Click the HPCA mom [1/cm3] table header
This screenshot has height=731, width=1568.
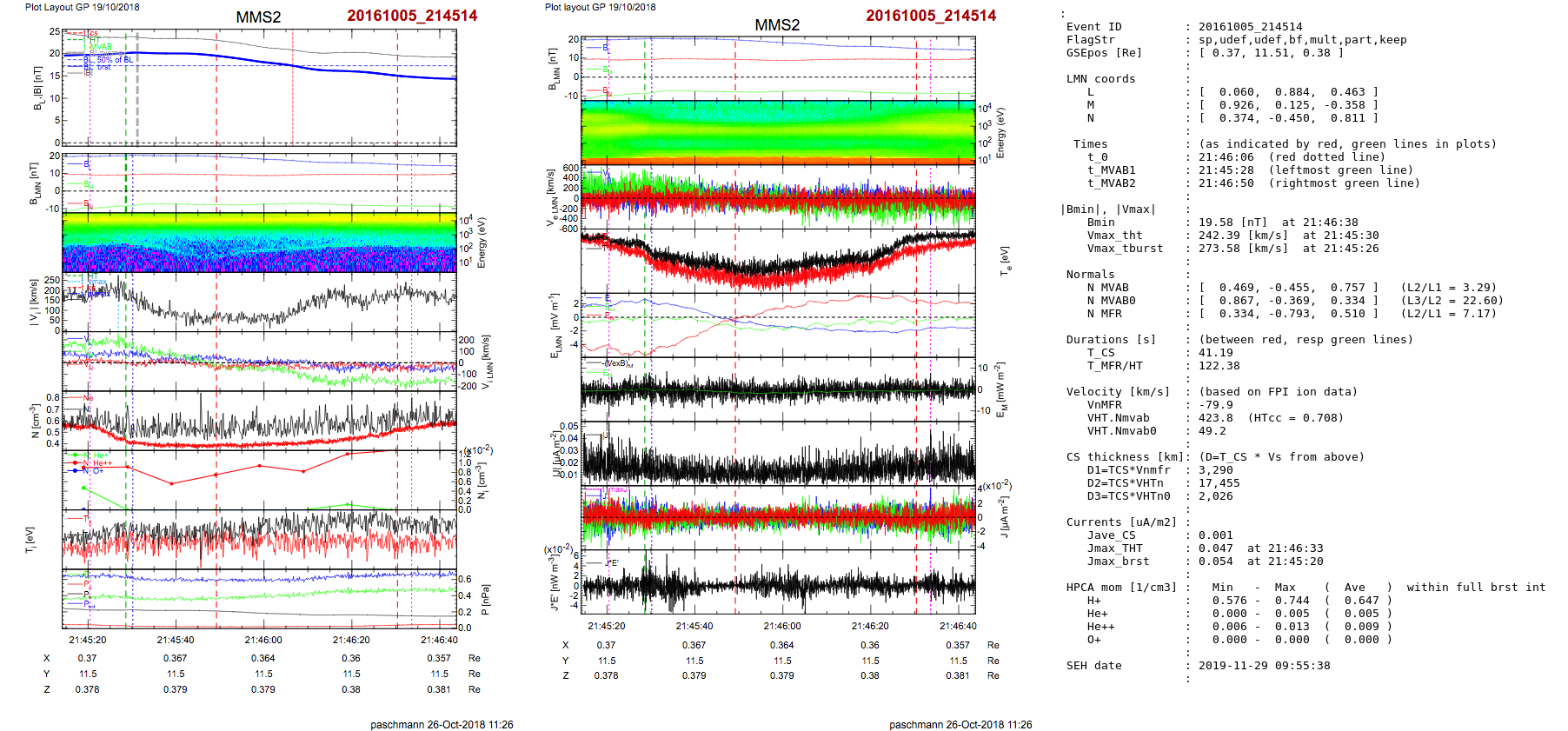click(x=1121, y=588)
